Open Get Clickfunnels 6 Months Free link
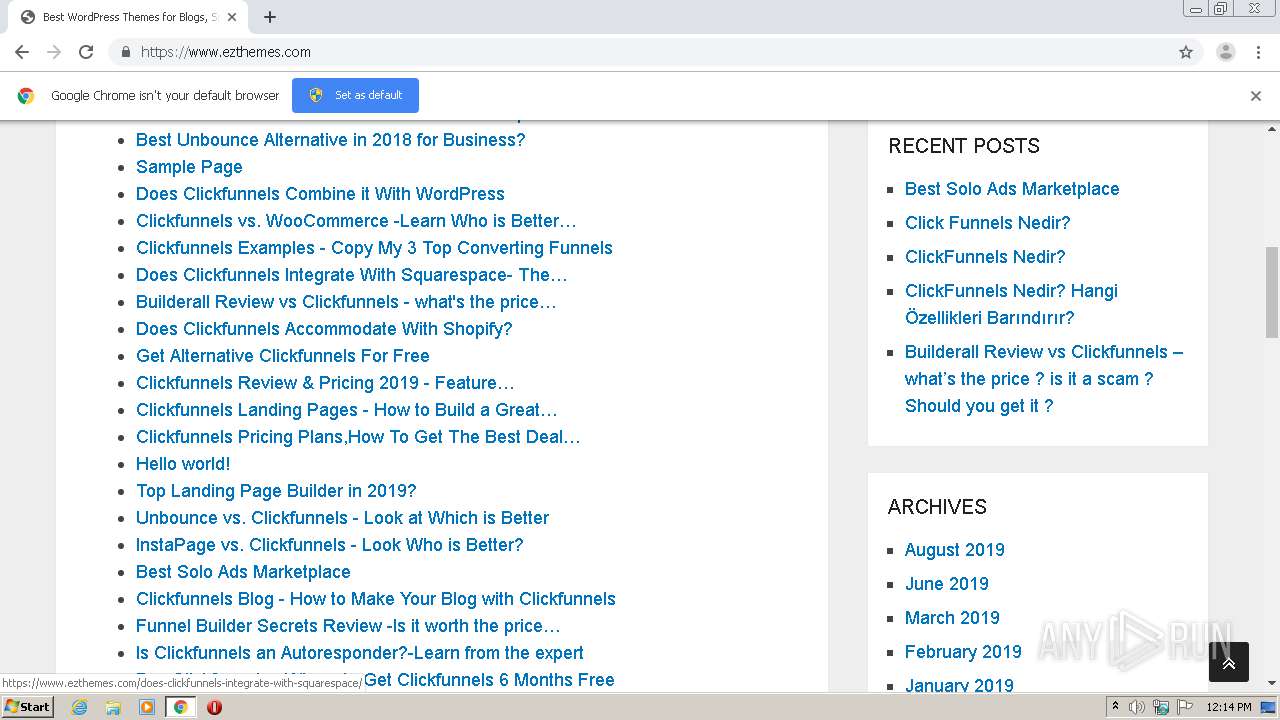This screenshot has width=1280, height=720. [x=489, y=680]
